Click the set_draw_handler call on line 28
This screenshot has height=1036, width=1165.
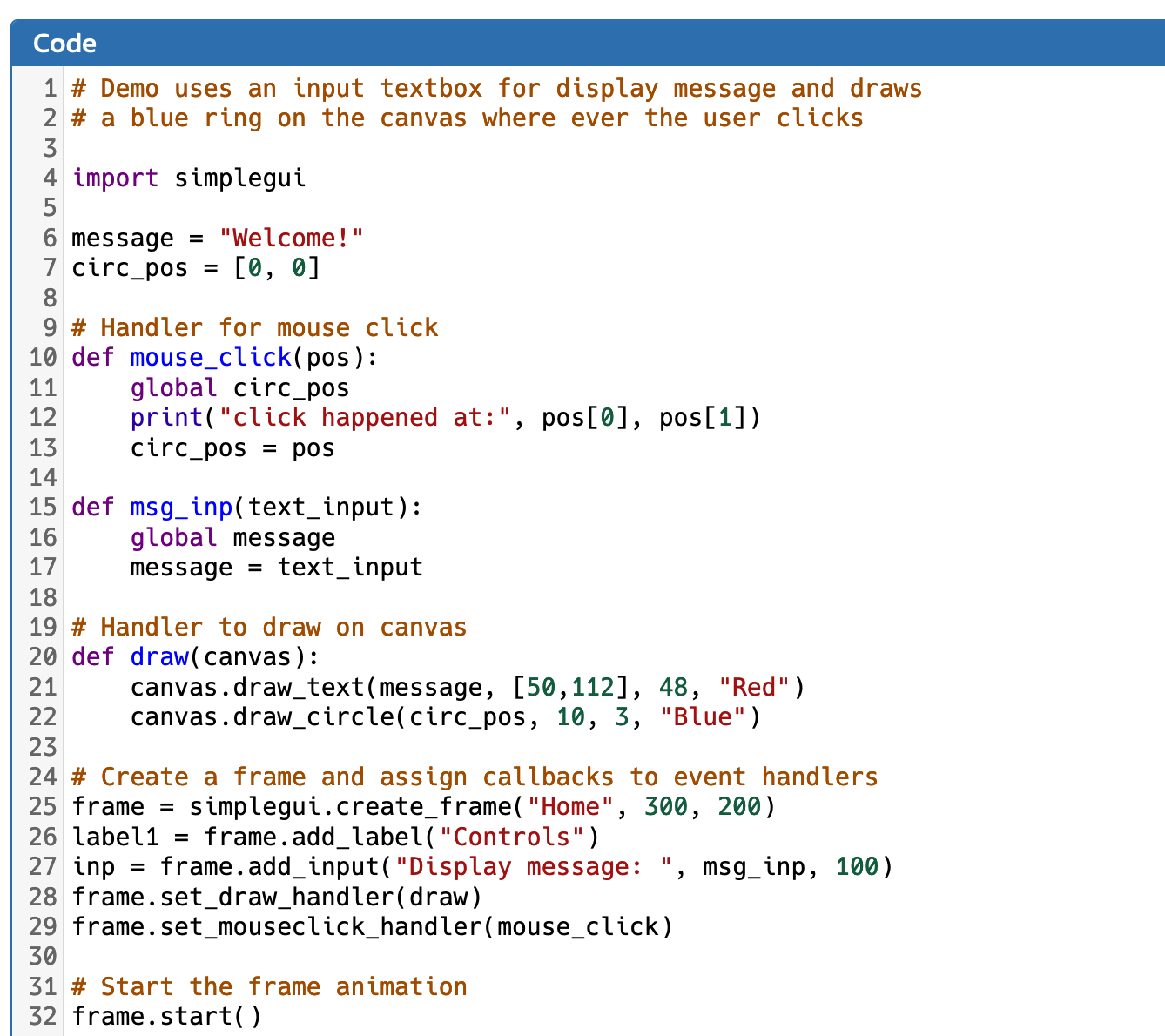tap(277, 897)
